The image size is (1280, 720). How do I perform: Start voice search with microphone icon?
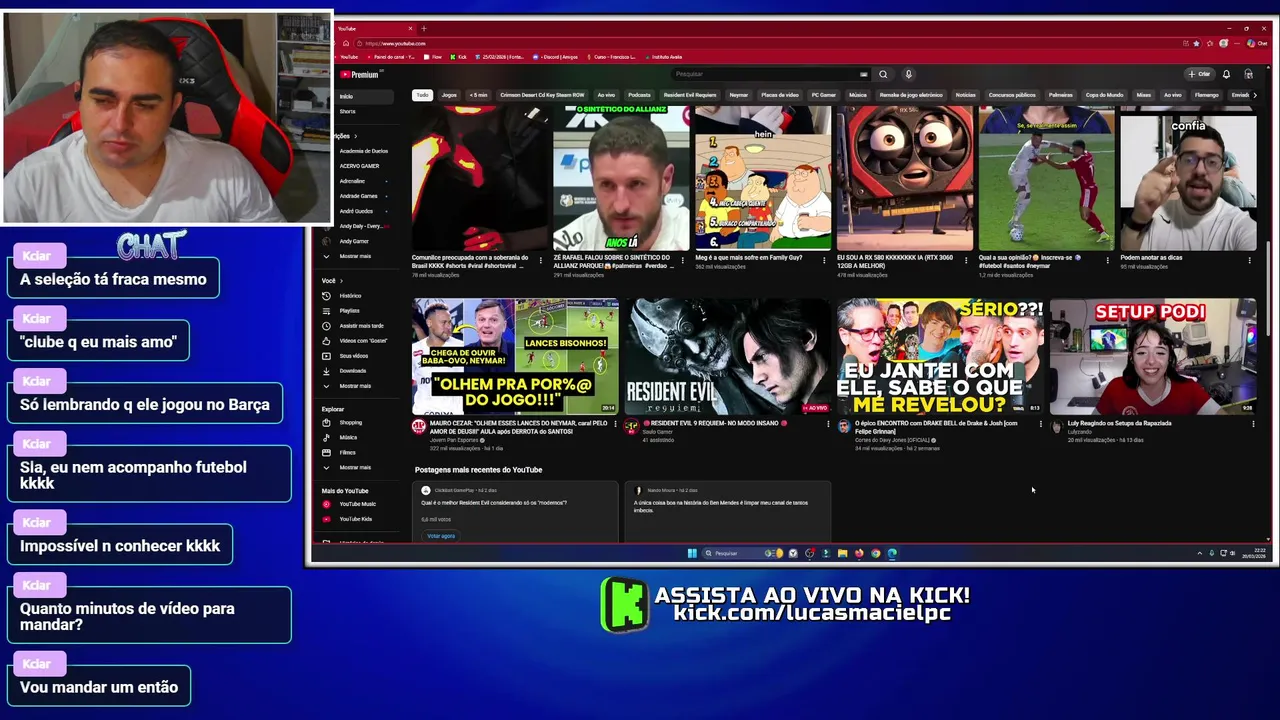(x=908, y=74)
